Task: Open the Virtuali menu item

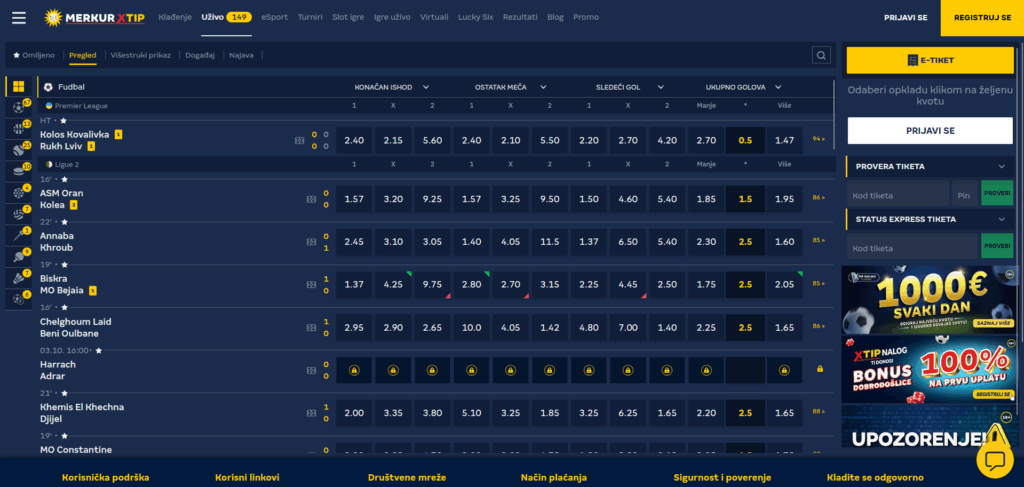Action: coord(434,17)
